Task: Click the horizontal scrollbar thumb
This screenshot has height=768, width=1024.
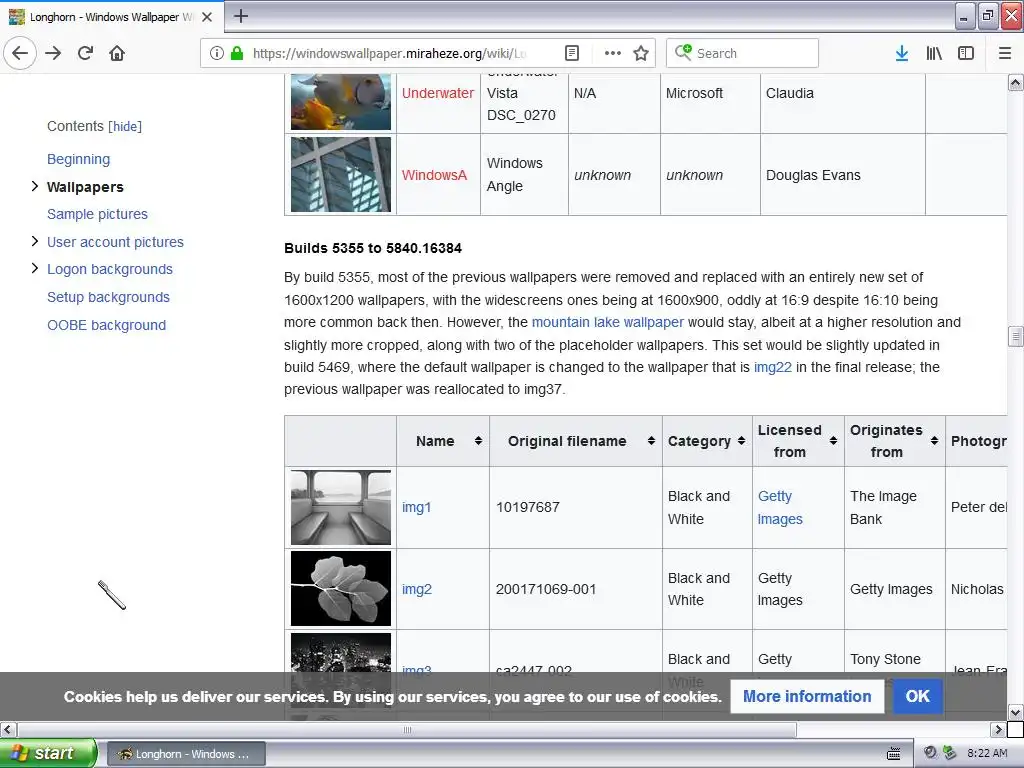Action: 408,729
